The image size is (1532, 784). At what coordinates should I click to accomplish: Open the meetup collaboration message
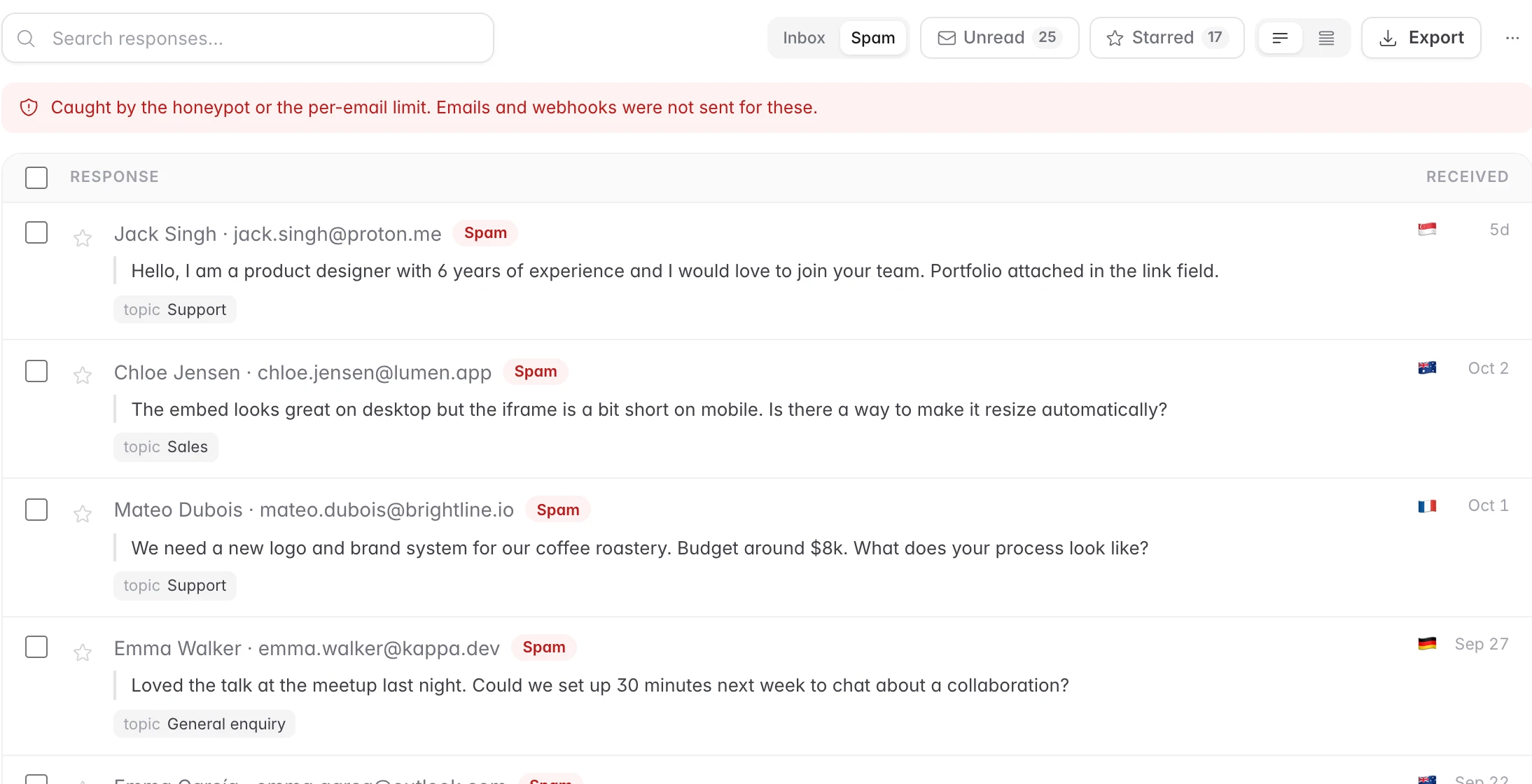(x=600, y=685)
